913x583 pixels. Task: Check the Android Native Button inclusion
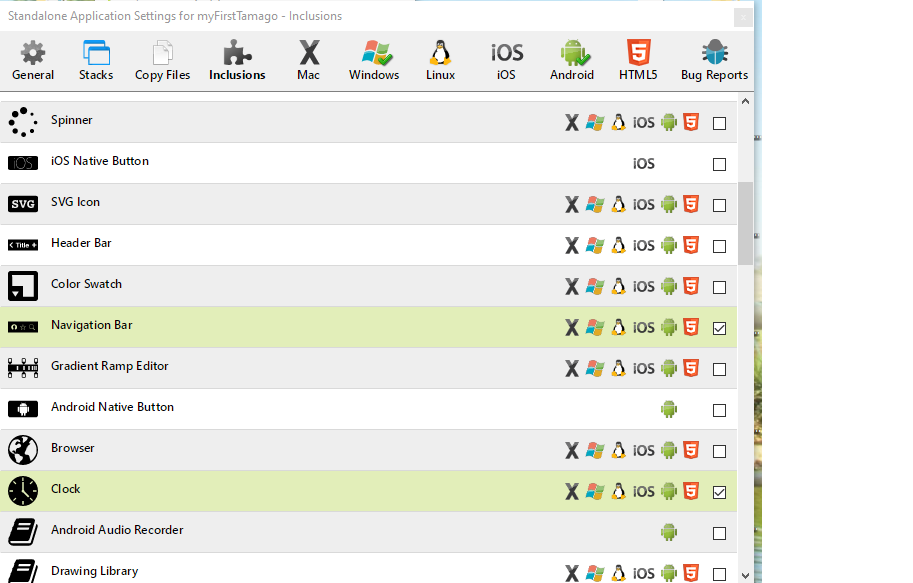click(720, 411)
